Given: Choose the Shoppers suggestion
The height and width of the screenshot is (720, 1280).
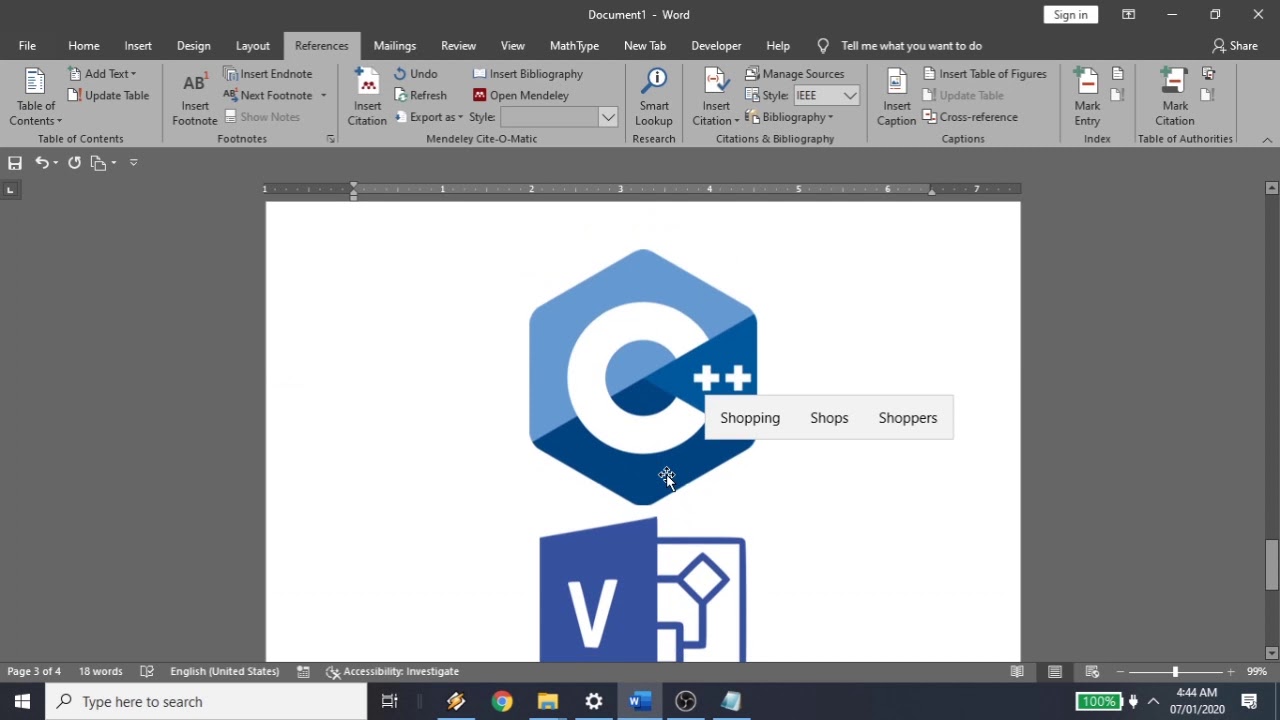Looking at the screenshot, I should (908, 418).
